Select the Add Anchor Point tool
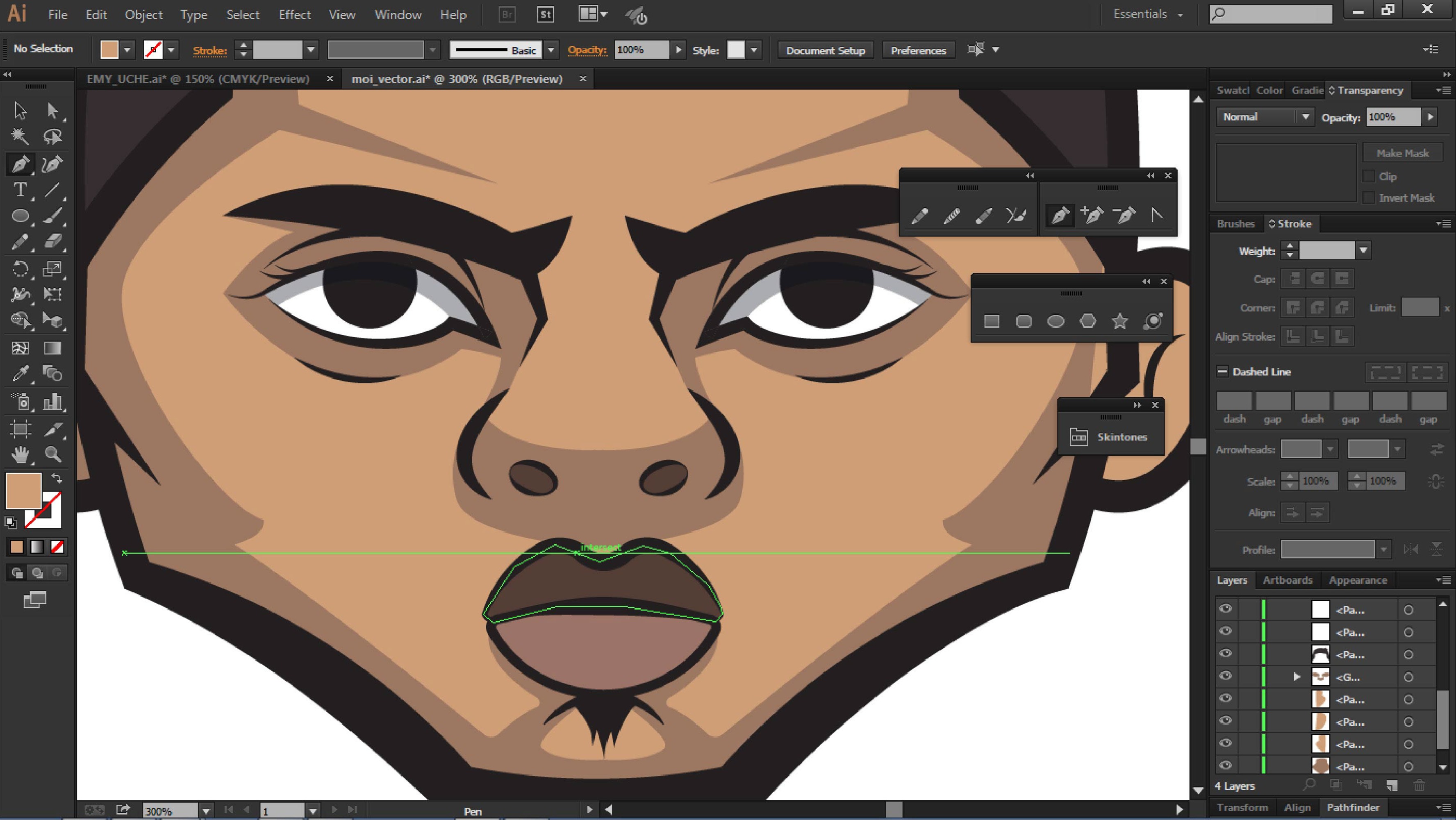The image size is (1456, 820). (x=1092, y=215)
